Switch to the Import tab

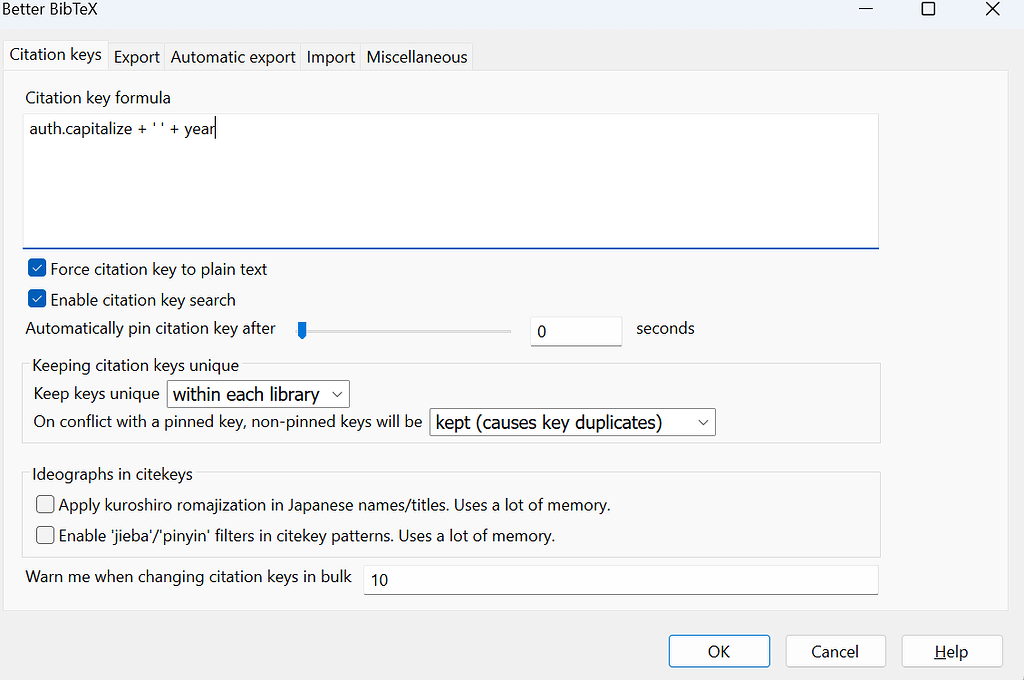coord(330,57)
